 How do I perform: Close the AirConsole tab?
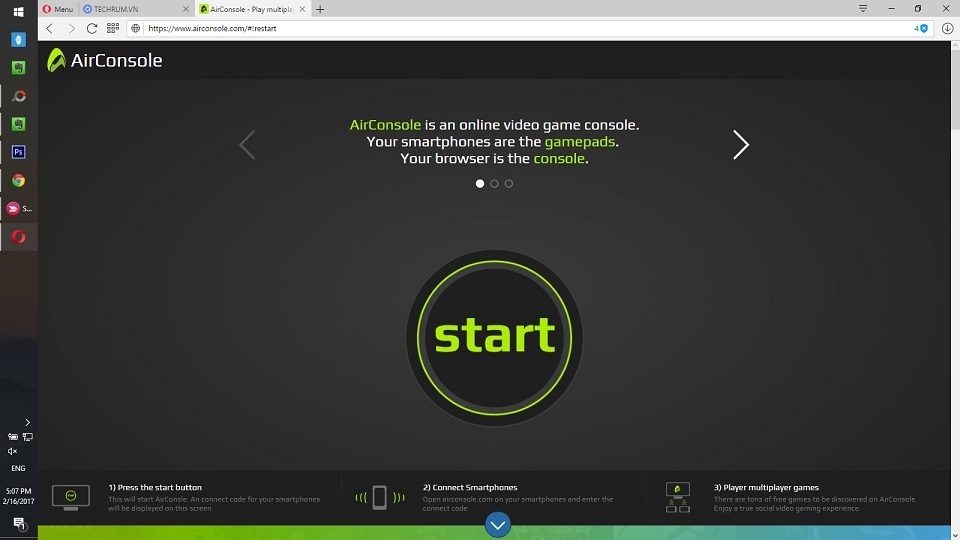[302, 9]
